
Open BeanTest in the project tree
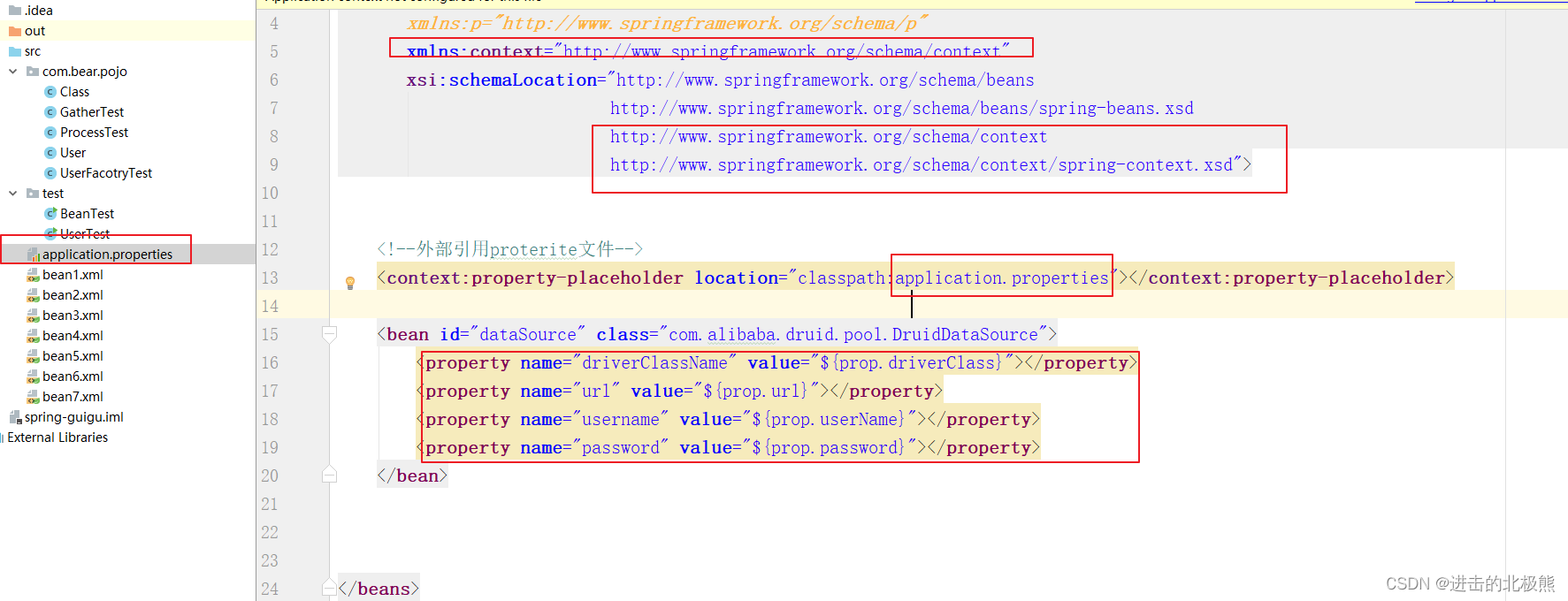(x=87, y=214)
